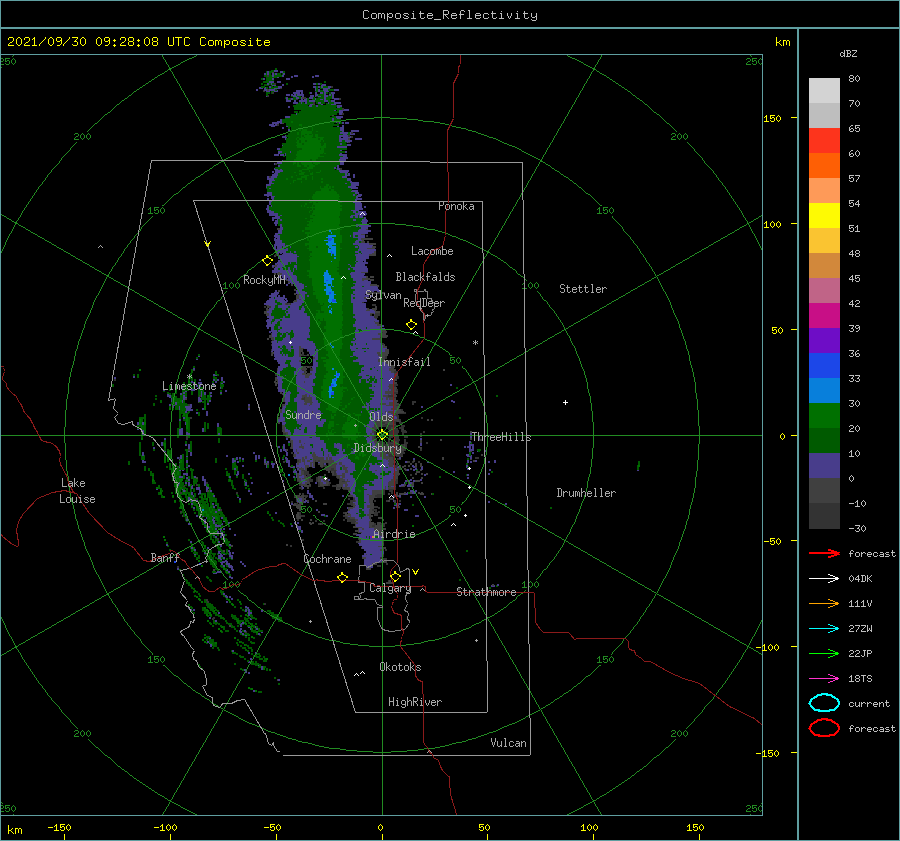900x841 pixels.
Task: Click the yellow diamond marker below RedDeer
Action: 412,325
